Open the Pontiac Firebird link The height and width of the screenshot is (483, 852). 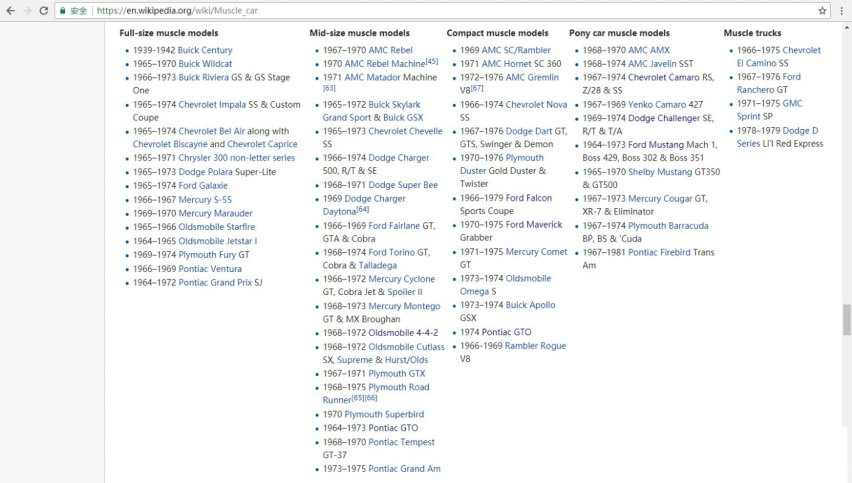click(x=659, y=252)
